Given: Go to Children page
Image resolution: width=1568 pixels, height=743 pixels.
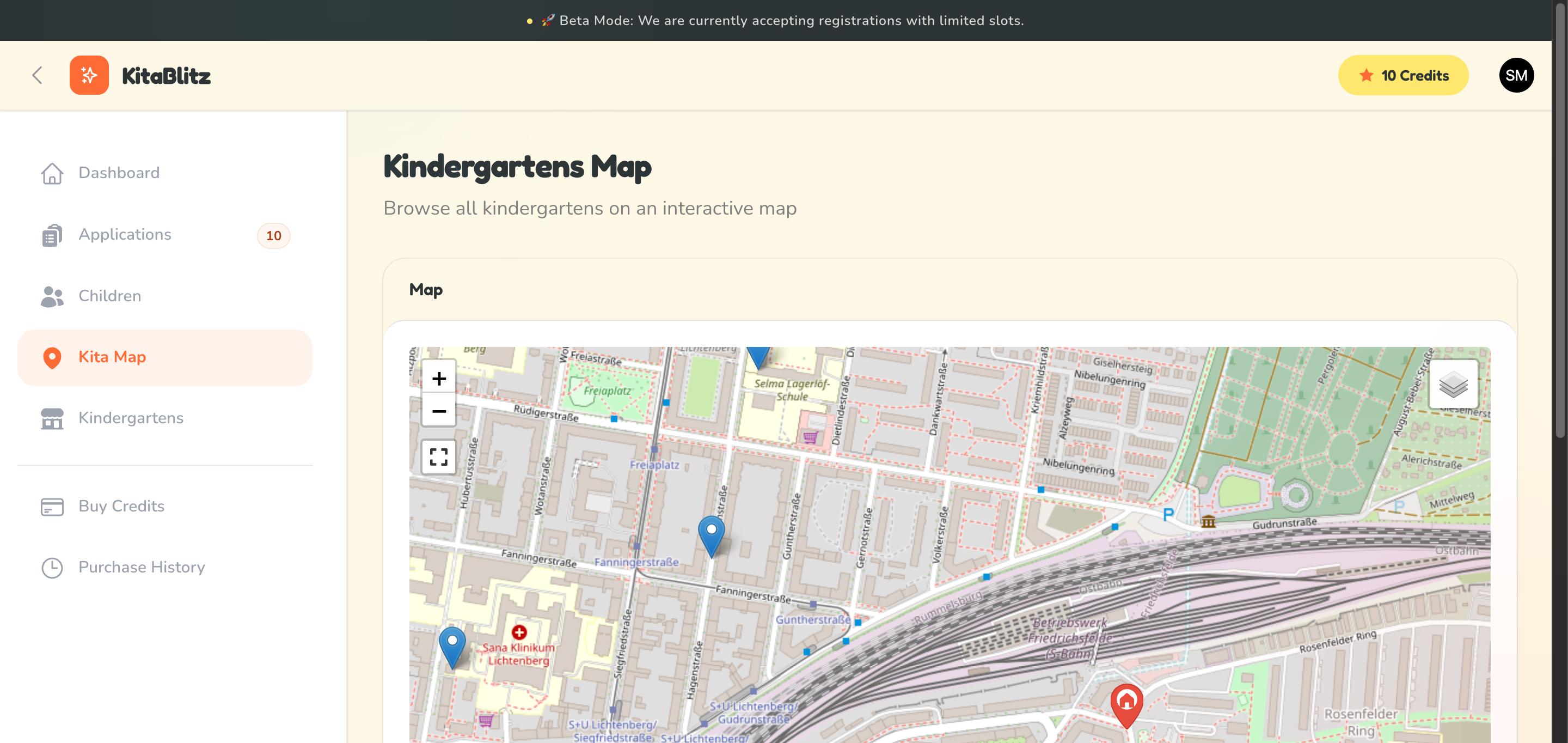Looking at the screenshot, I should click(109, 296).
